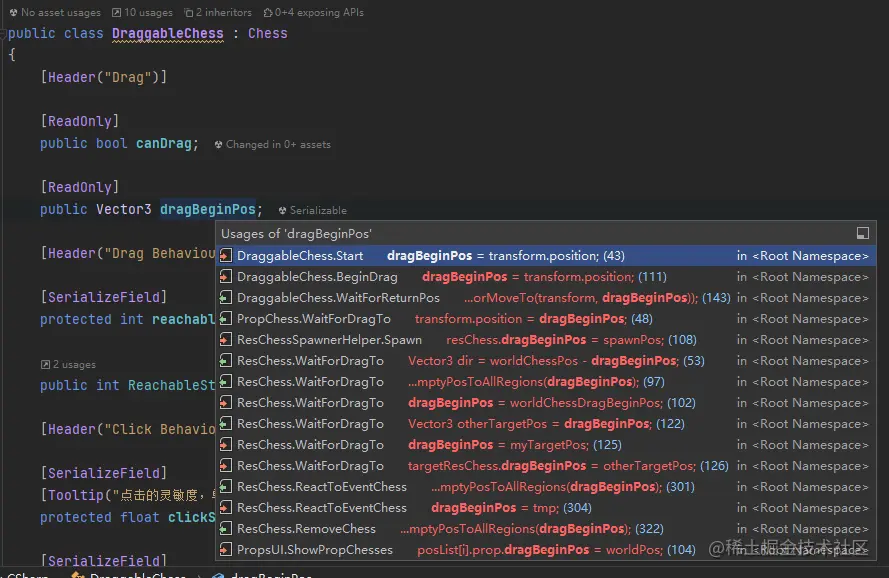Image resolution: width=889 pixels, height=578 pixels.
Task: Click the Vector3 type in declaration
Action: click(124, 209)
